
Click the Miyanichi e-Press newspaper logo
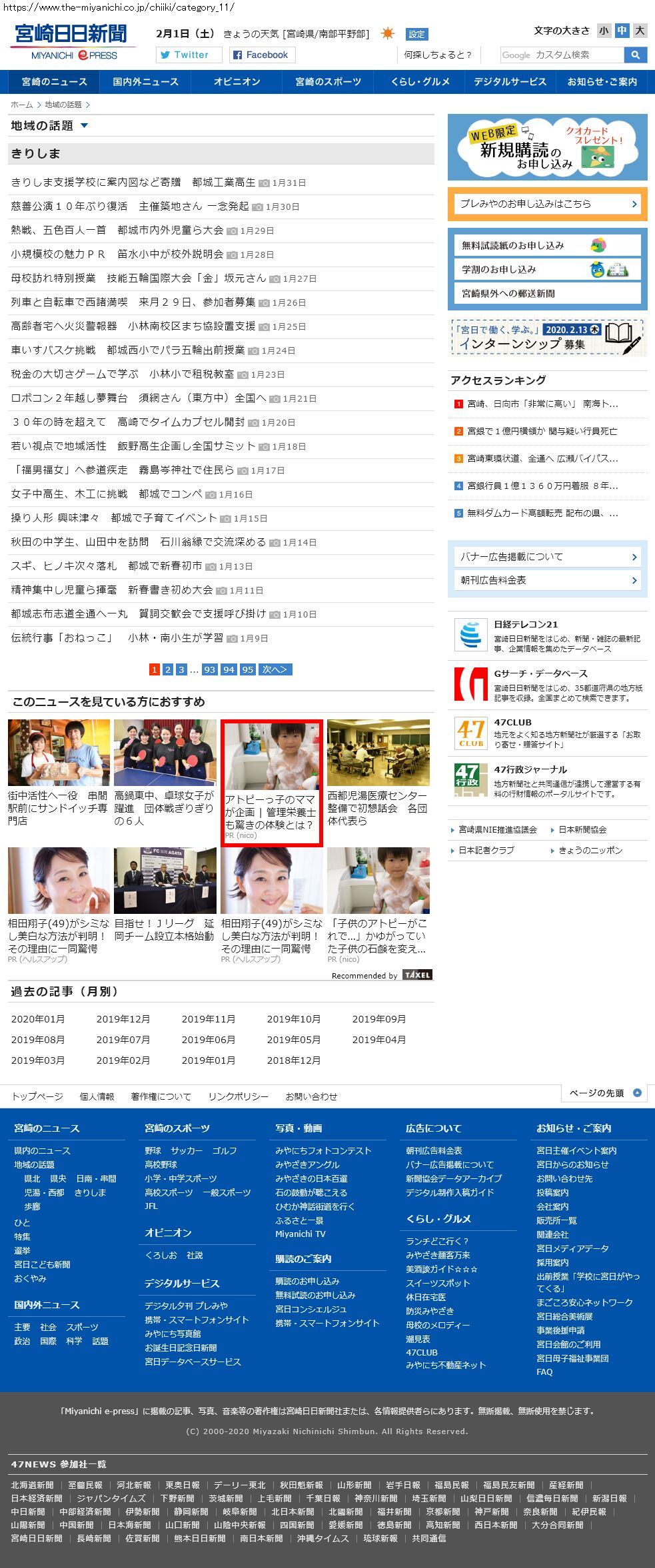click(x=72, y=41)
